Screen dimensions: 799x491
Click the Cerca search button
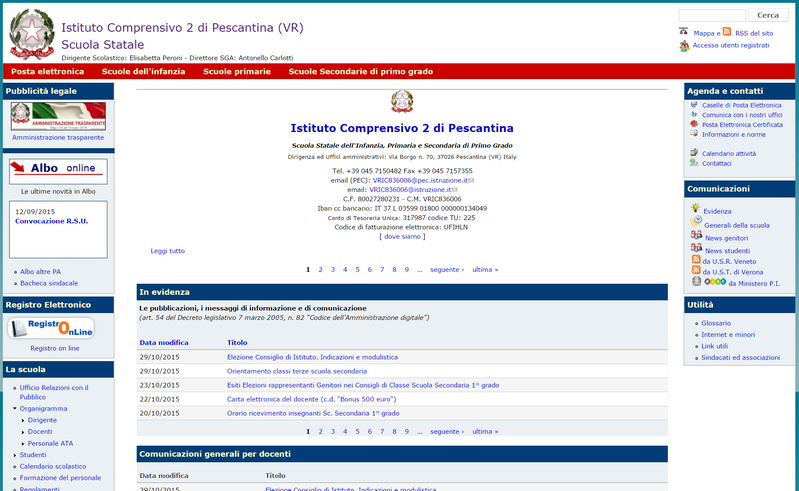(x=768, y=15)
